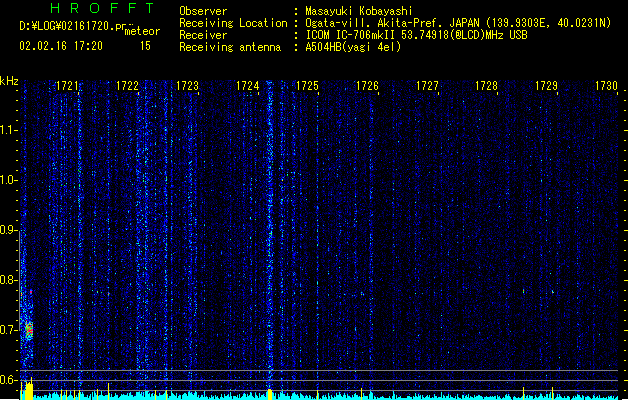The width and height of the screenshot is (629, 400).
Task: Select the Observer name Masayuki Kobayashi
Action: [x=359, y=11]
